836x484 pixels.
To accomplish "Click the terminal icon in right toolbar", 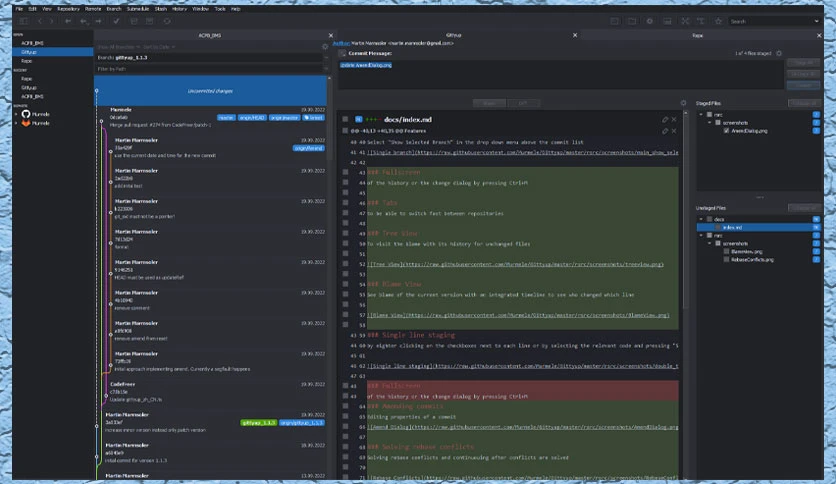I will point(615,21).
